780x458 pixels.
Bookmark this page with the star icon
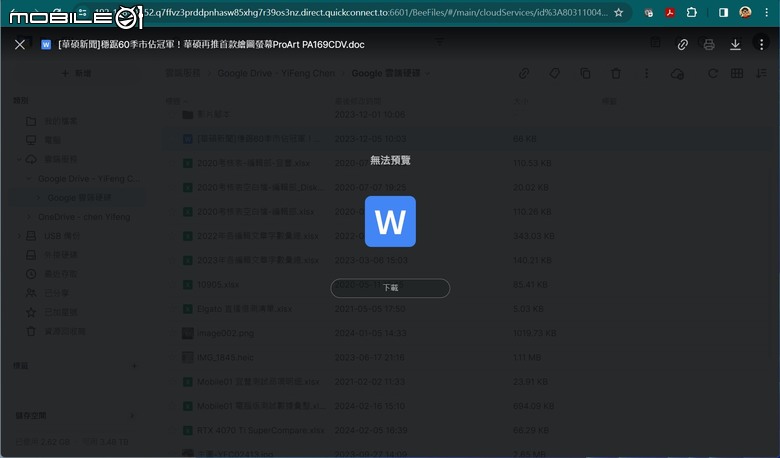pos(618,12)
